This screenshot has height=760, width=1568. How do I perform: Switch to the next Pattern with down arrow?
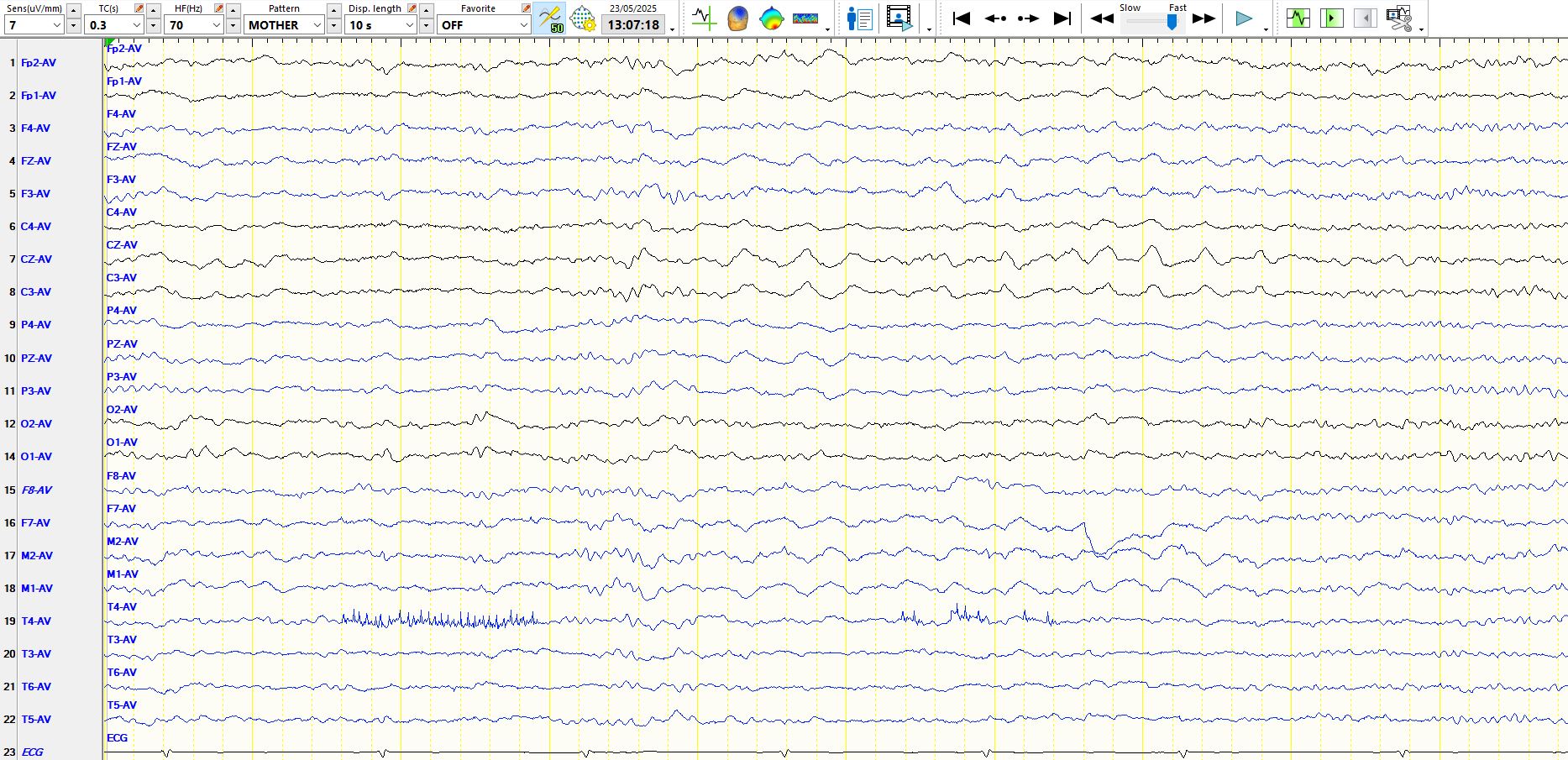tap(333, 25)
